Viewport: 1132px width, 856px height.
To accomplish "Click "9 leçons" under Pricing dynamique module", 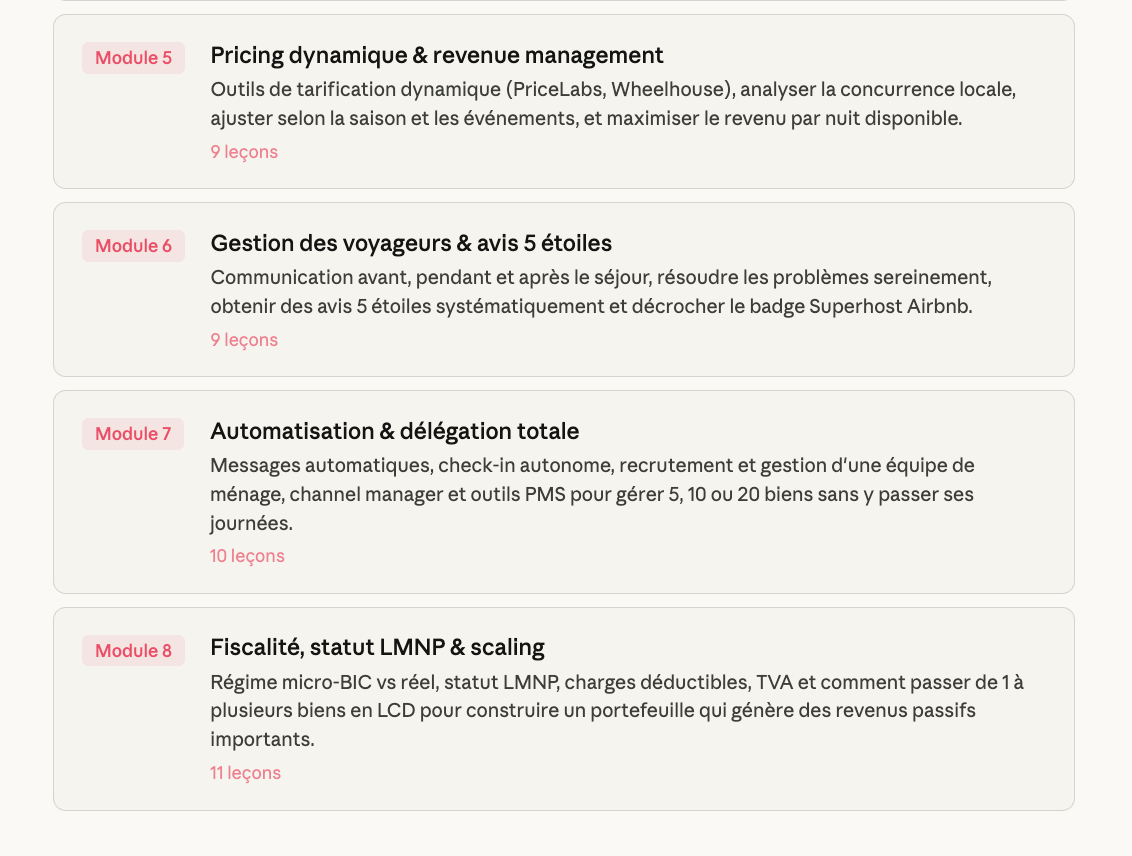I will [x=244, y=152].
